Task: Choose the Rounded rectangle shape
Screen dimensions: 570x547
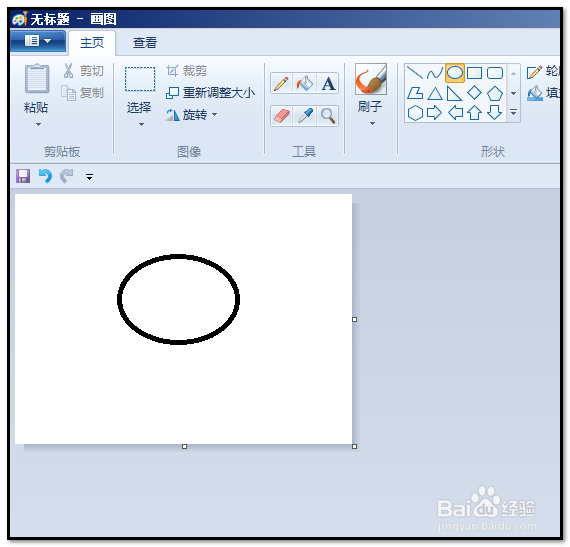Action: (x=495, y=73)
